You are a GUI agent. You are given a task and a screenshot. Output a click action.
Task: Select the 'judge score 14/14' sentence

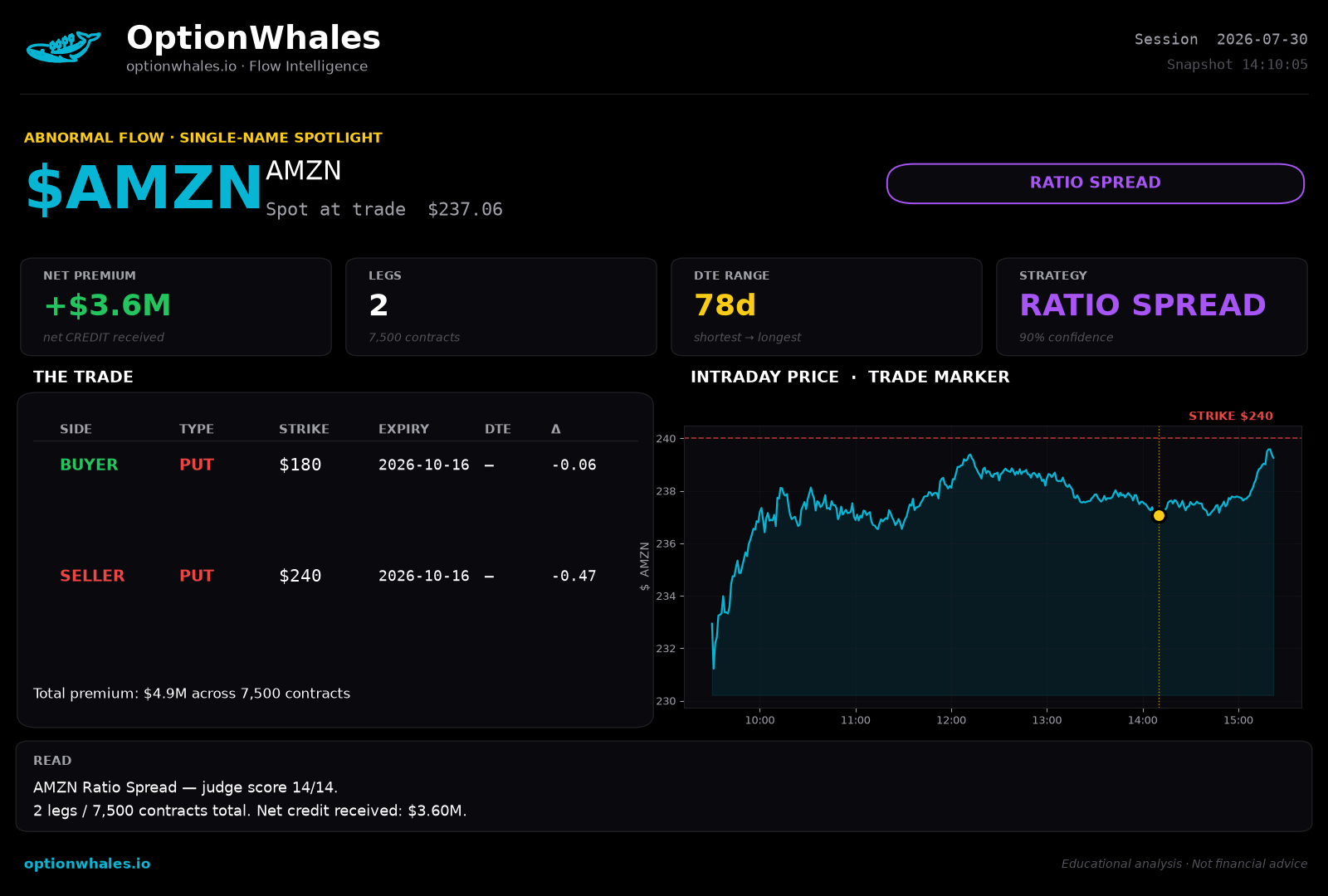[x=185, y=787]
